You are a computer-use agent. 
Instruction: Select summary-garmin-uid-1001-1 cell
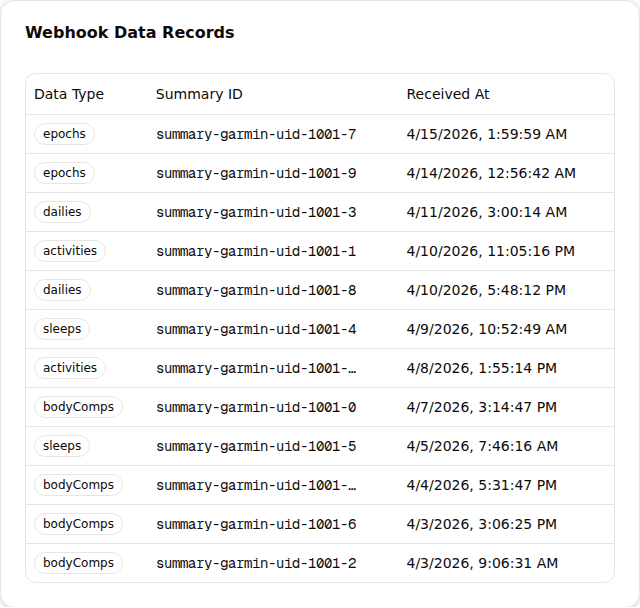pos(256,251)
